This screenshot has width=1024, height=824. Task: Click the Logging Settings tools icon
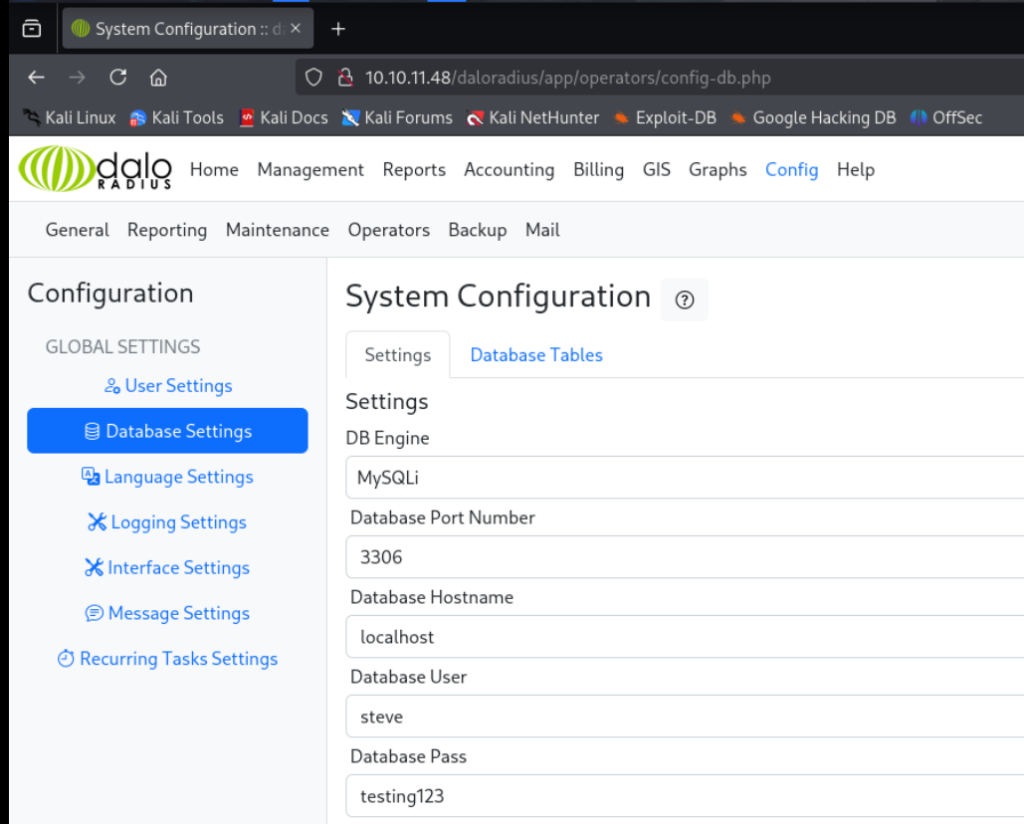[97, 522]
